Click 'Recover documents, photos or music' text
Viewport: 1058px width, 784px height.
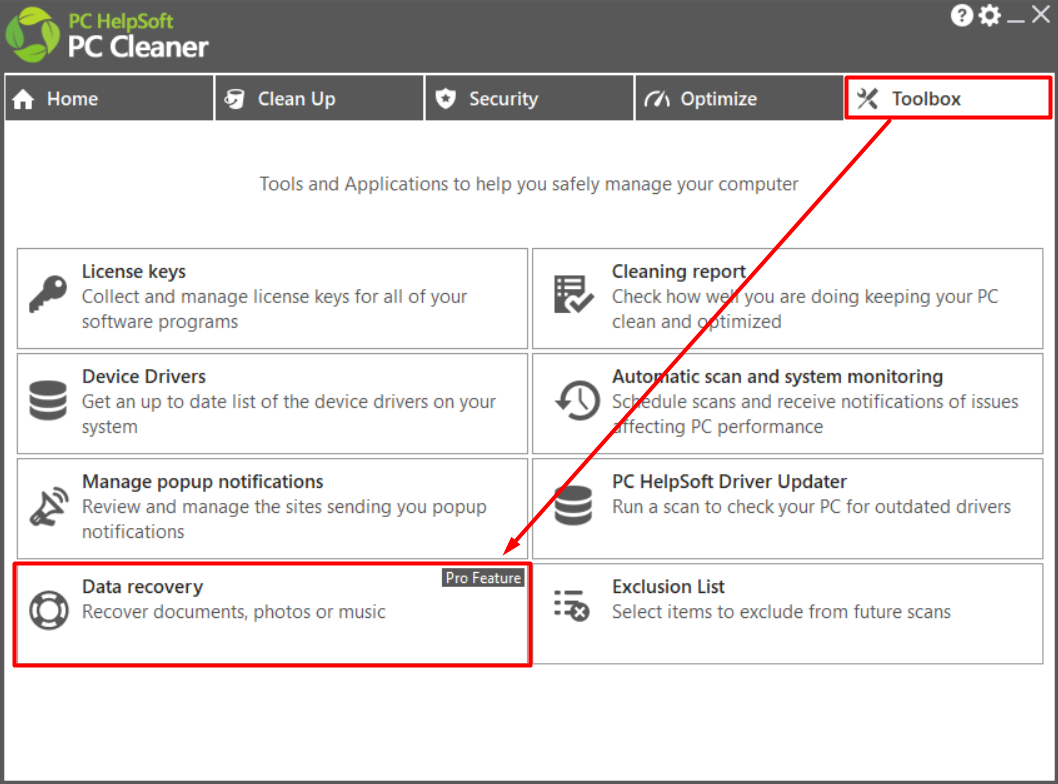point(233,611)
